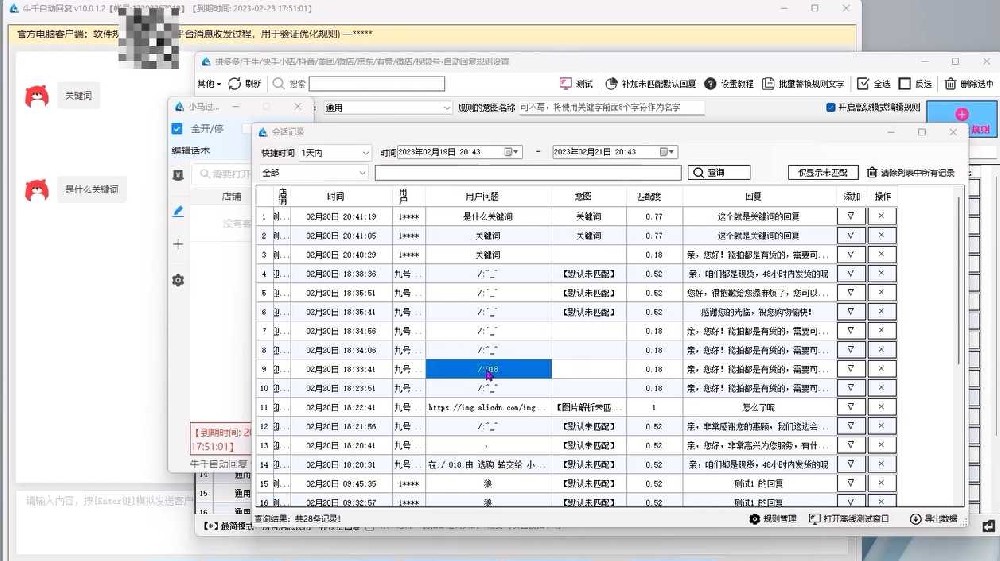This screenshot has width=1000, height=561.
Task: Click the 刷新 refresh icon
Action: click(x=235, y=84)
